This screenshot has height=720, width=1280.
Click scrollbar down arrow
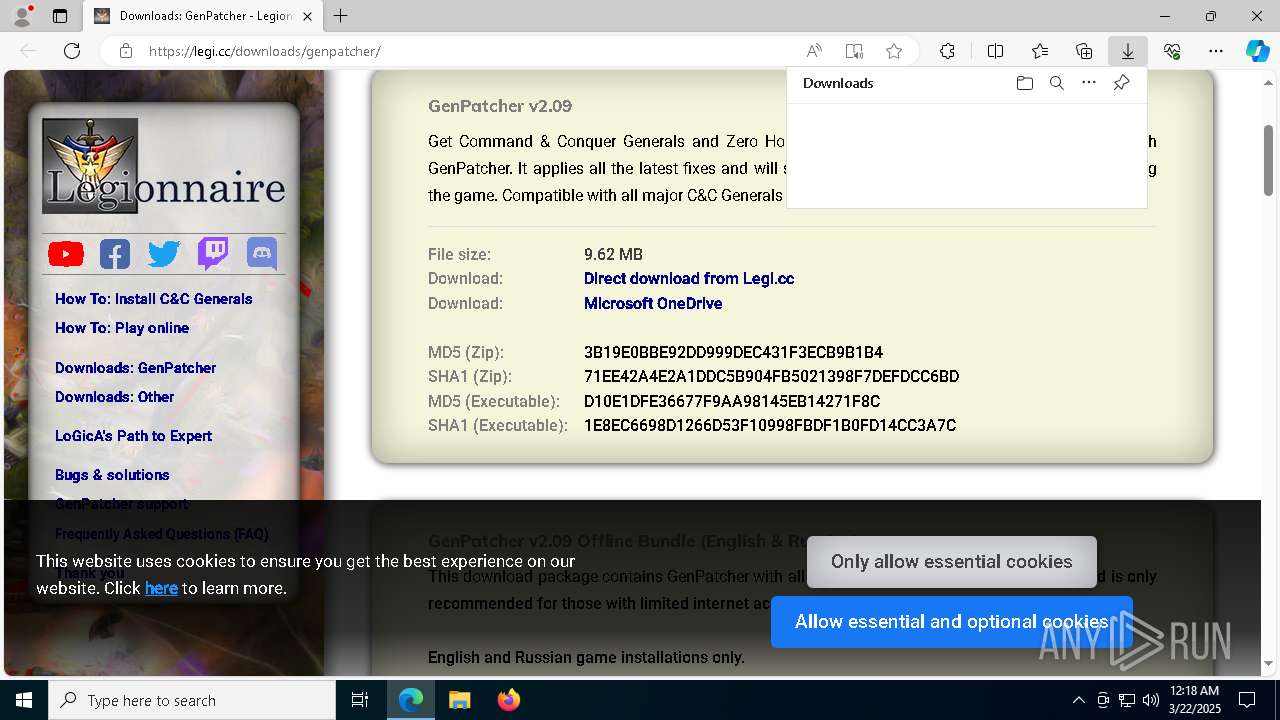pyautogui.click(x=1269, y=664)
